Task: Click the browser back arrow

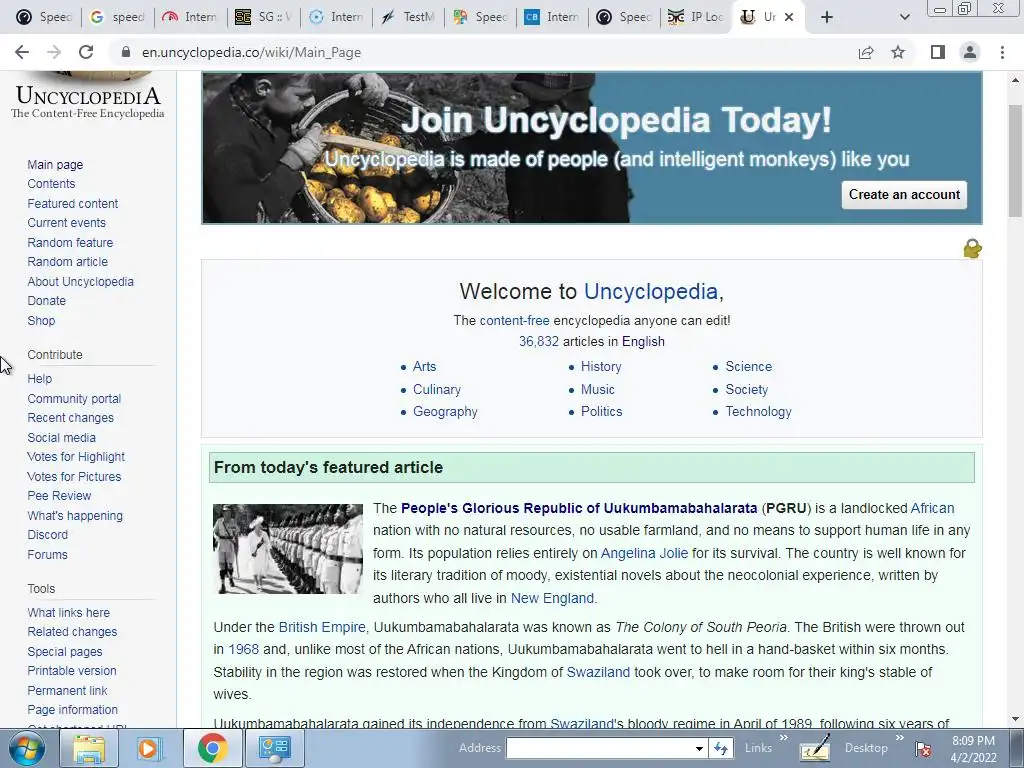Action: pos(22,52)
